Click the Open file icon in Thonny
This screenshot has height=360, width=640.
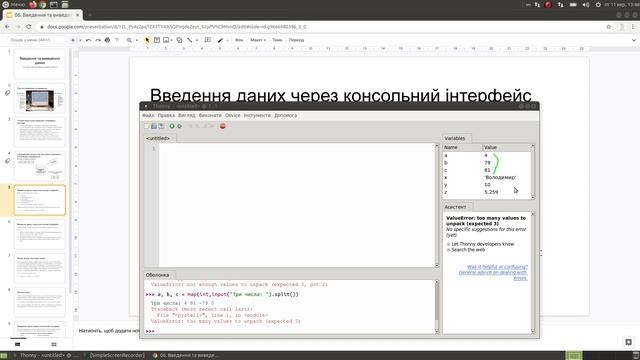pos(154,126)
